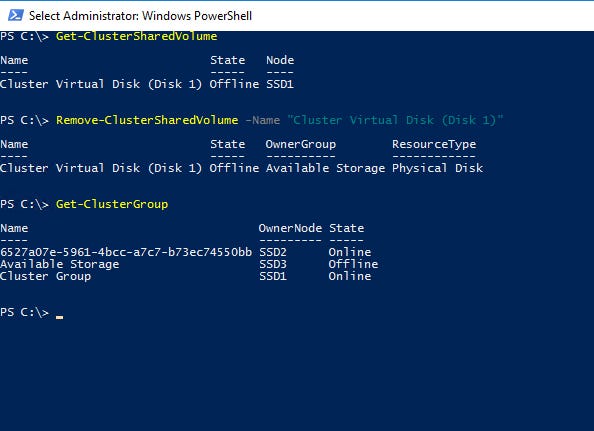Click the 'Online' state in the SSD2 row

click(350, 252)
